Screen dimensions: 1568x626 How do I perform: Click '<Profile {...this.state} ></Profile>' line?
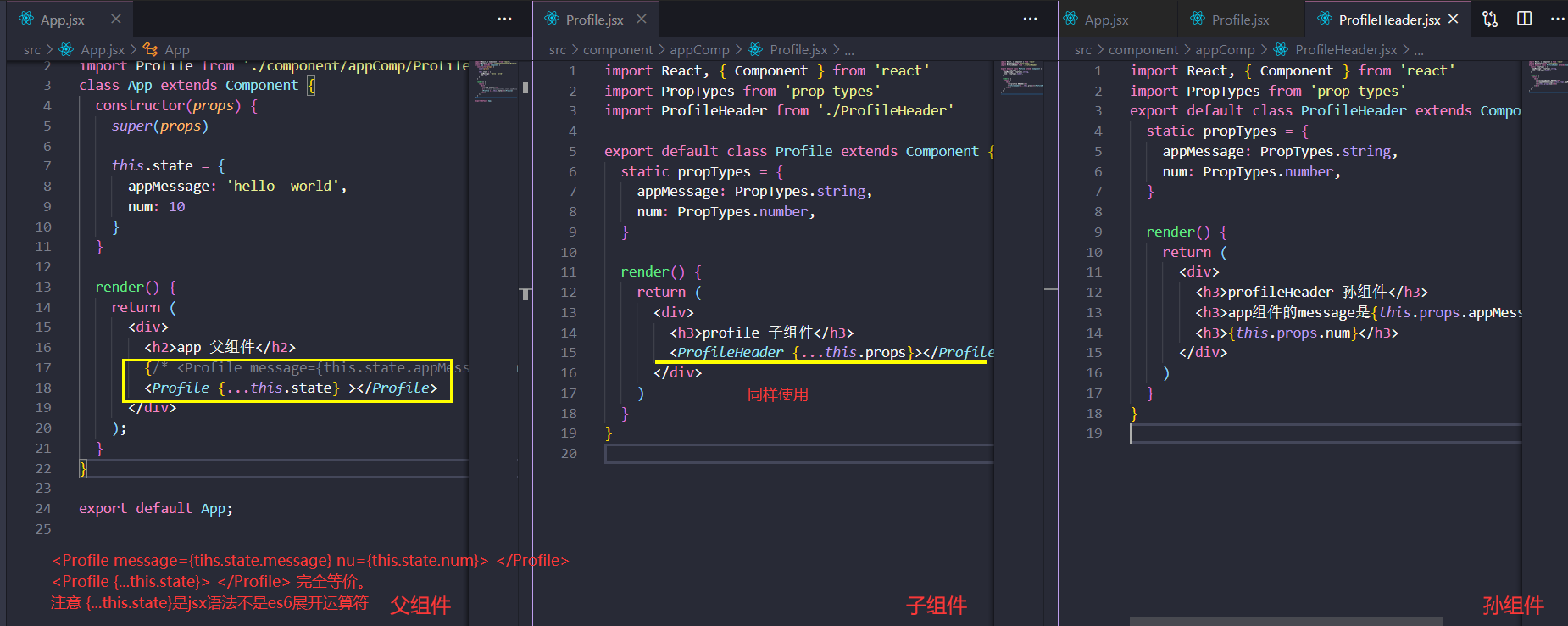291,388
